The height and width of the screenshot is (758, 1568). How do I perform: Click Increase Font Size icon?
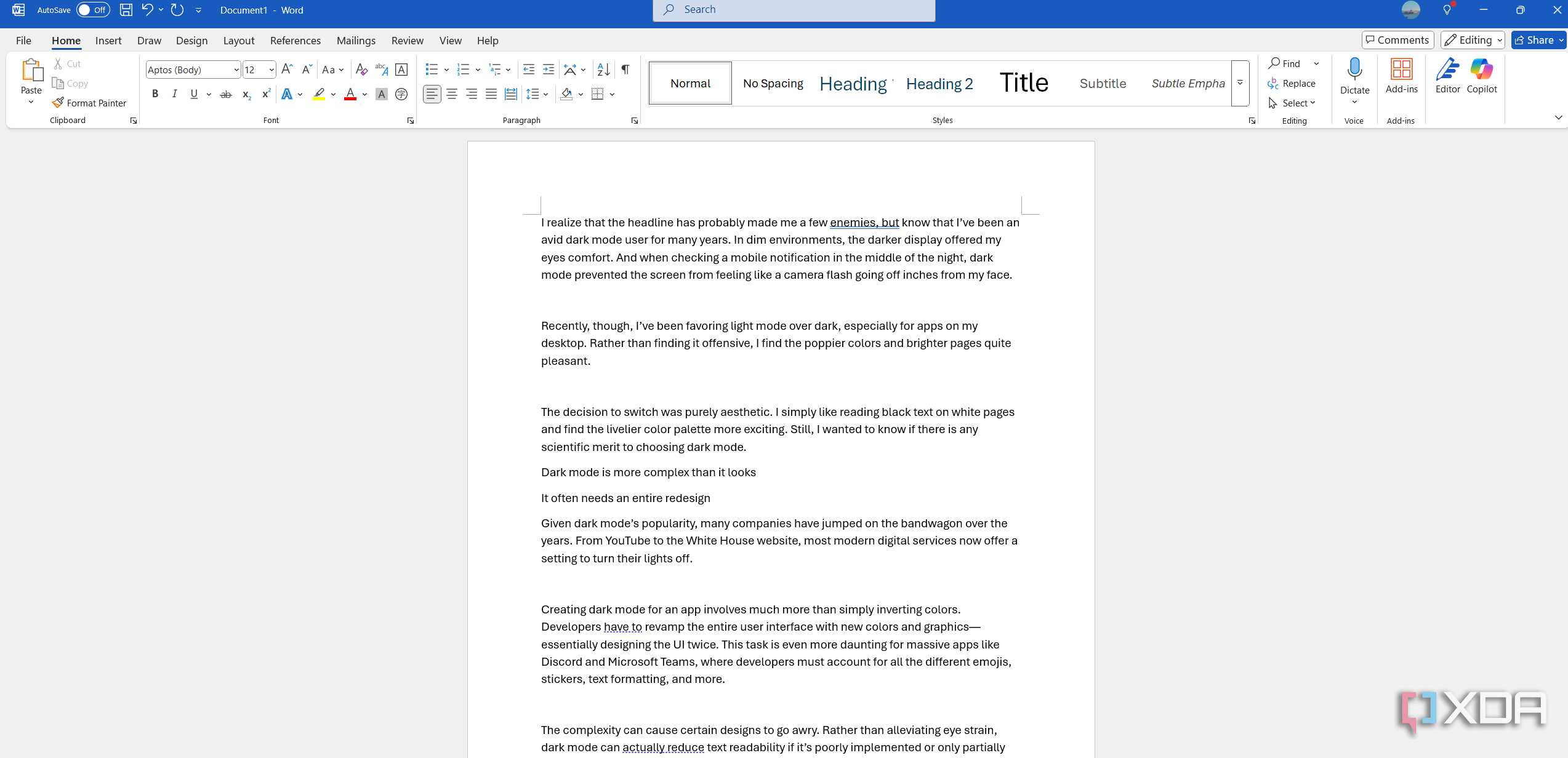(287, 70)
